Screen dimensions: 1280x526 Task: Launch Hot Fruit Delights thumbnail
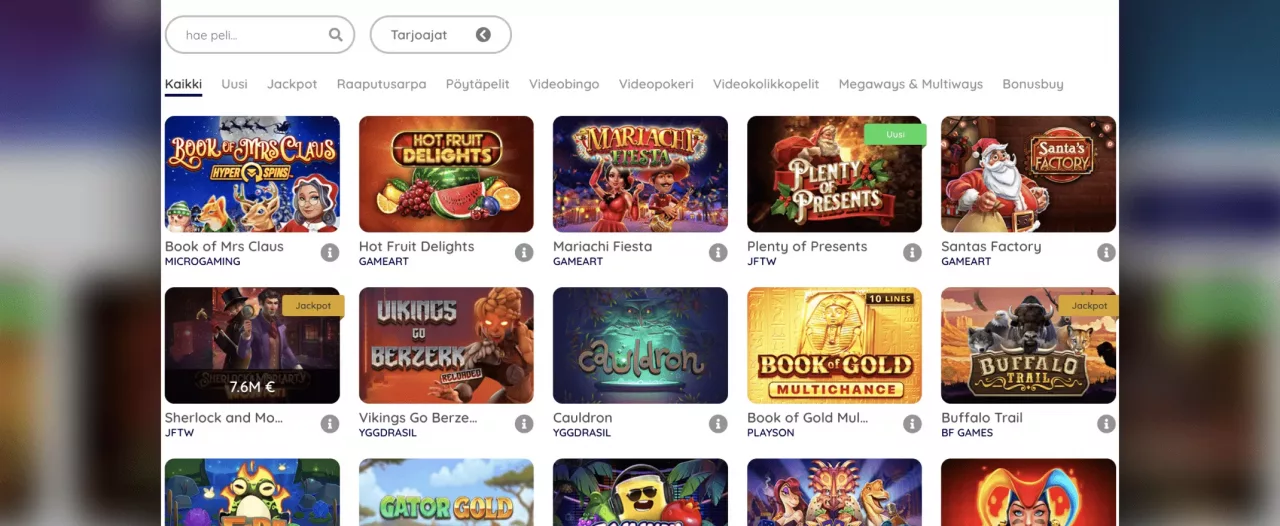pos(446,174)
